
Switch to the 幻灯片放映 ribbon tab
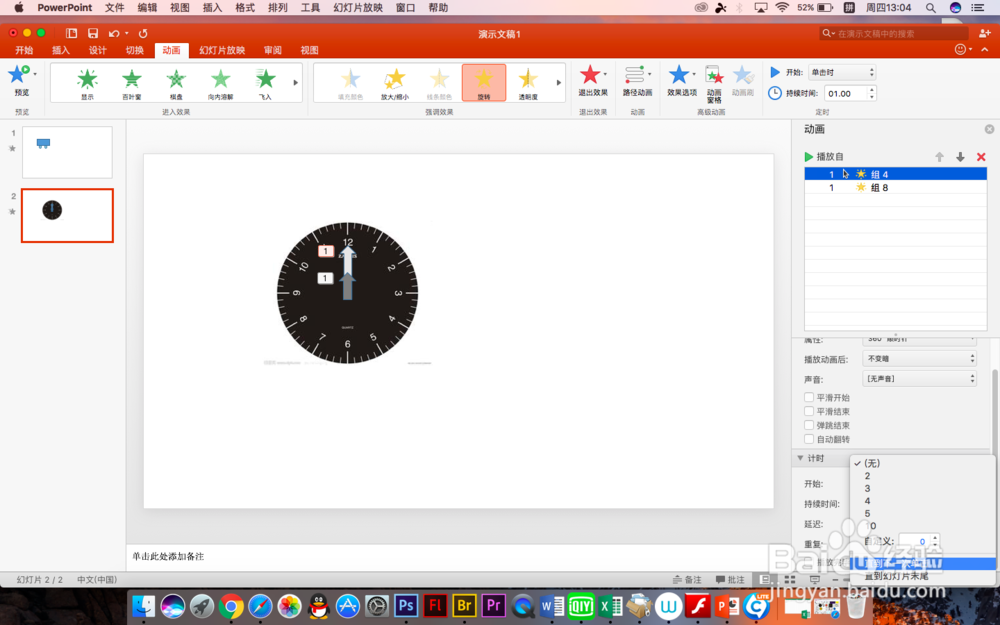pos(222,50)
